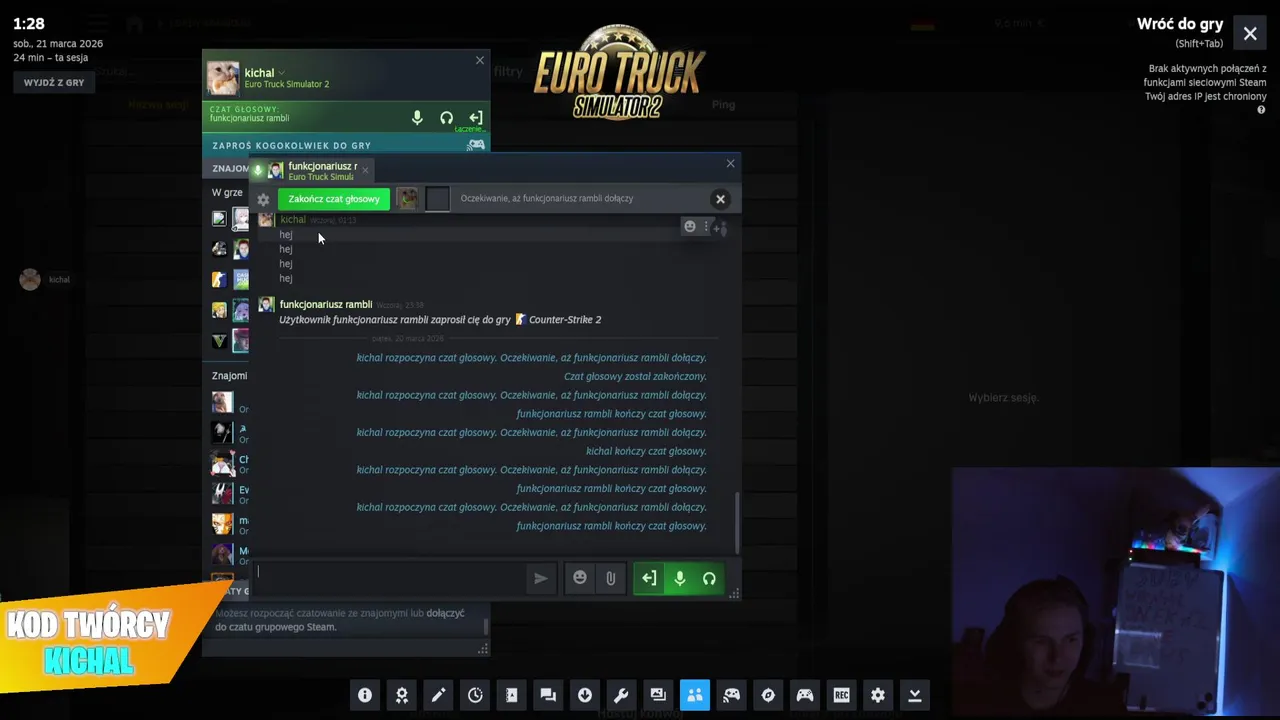Click the IP protection help icon
The width and height of the screenshot is (1280, 720).
coord(1261,110)
